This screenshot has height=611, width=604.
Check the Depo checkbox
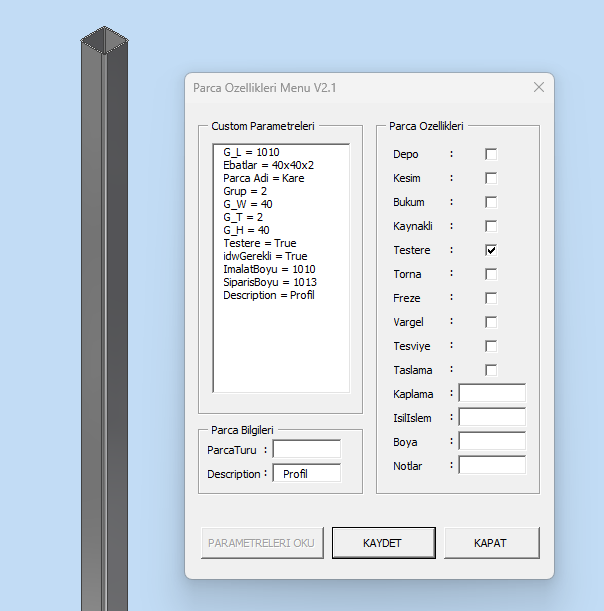pos(491,154)
